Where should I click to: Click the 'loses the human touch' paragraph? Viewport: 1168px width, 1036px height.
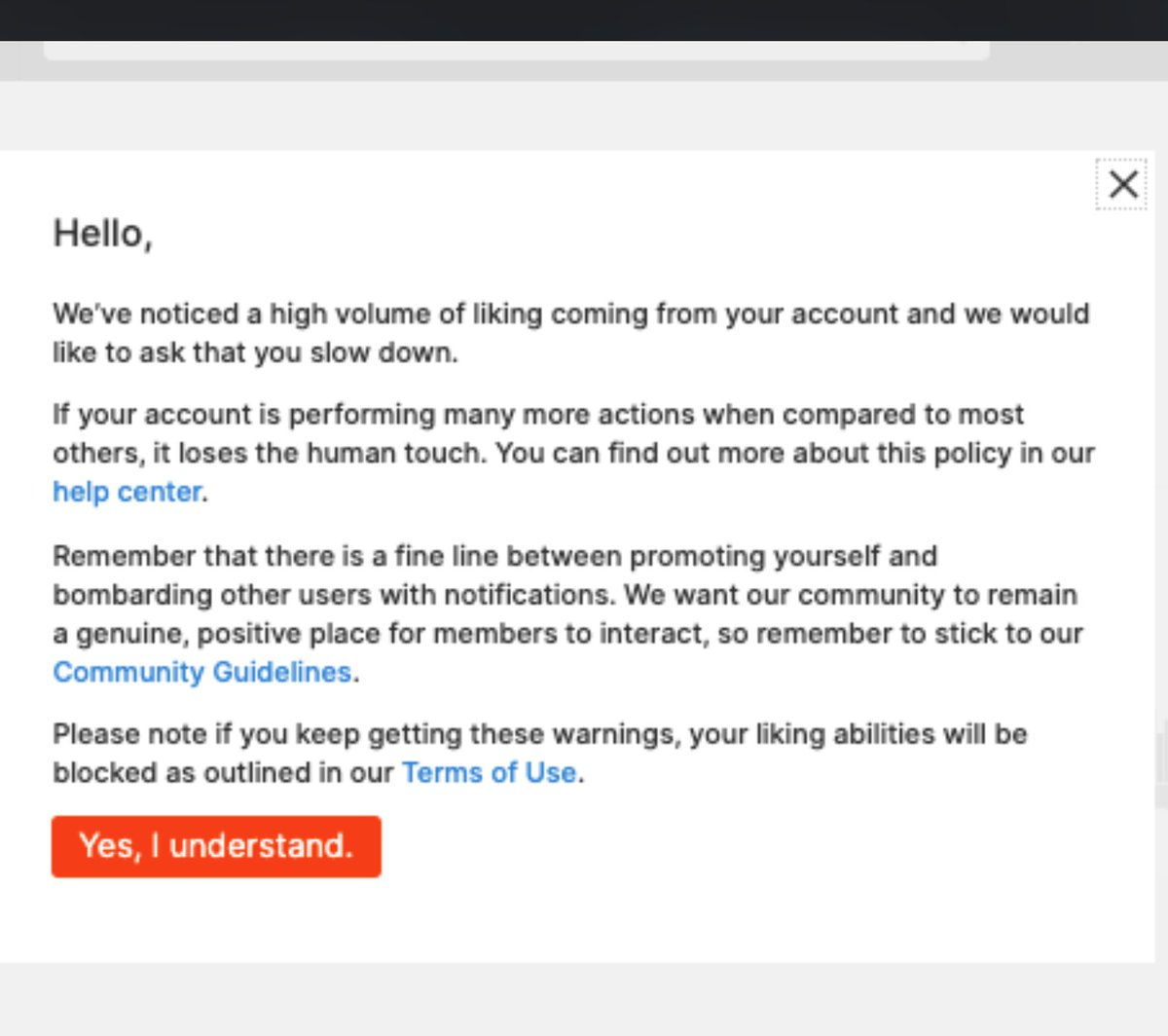574,453
